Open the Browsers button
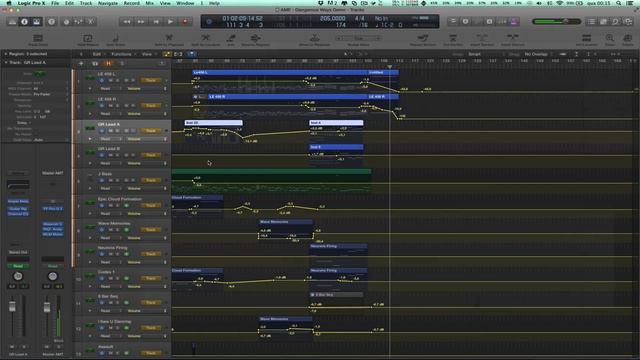640x360 pixels. pyautogui.click(x=628, y=21)
